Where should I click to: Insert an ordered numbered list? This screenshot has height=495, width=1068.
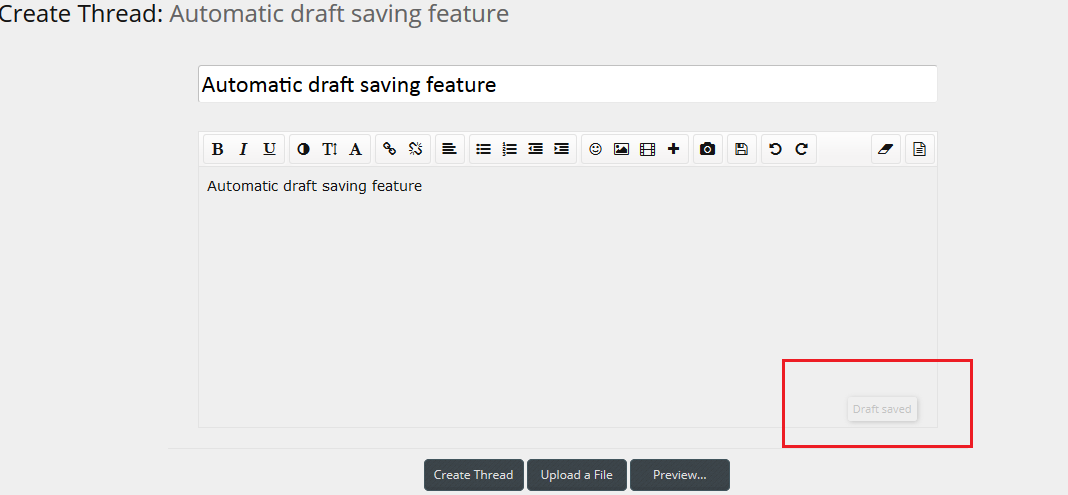point(509,149)
